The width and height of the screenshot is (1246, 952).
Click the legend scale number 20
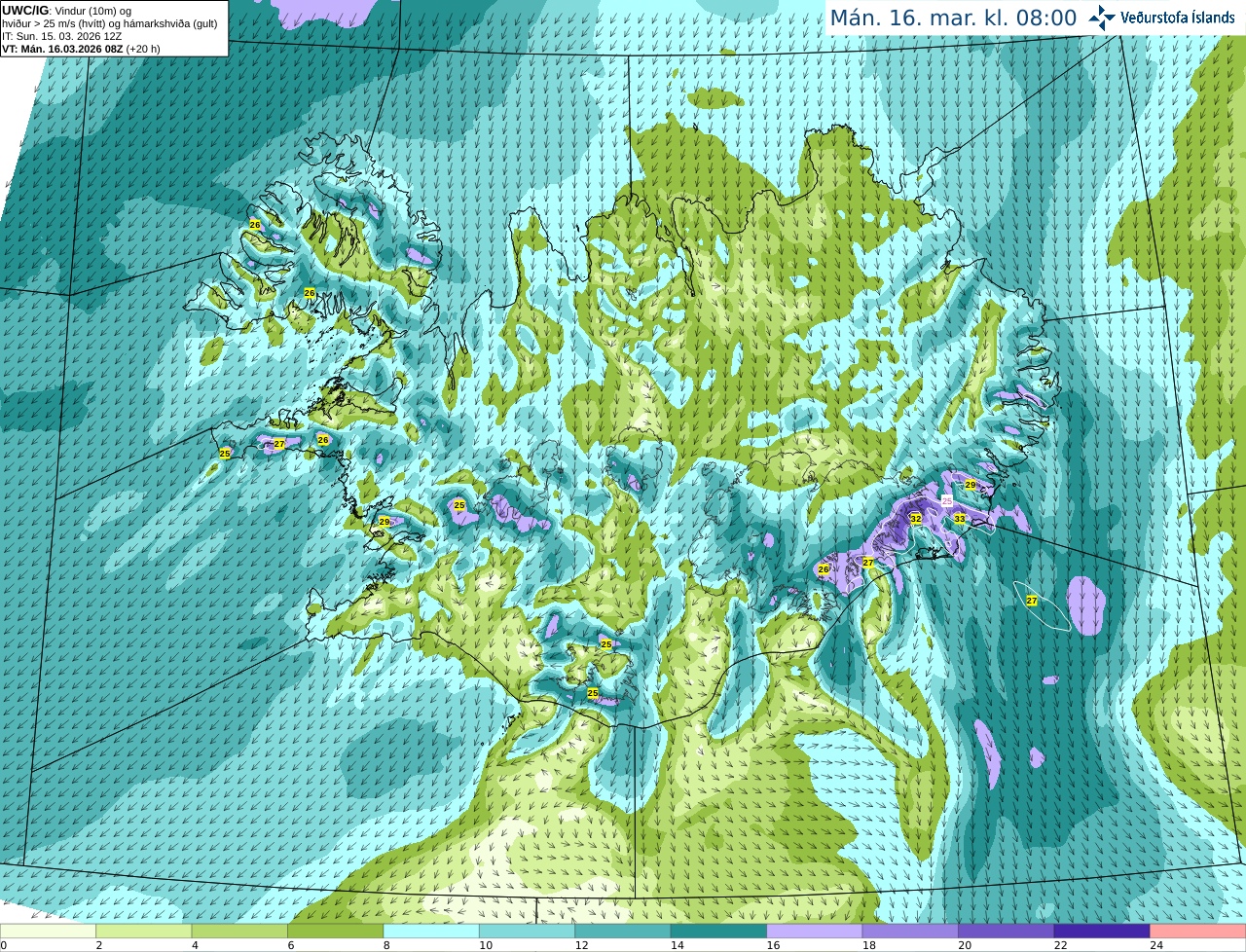(965, 945)
